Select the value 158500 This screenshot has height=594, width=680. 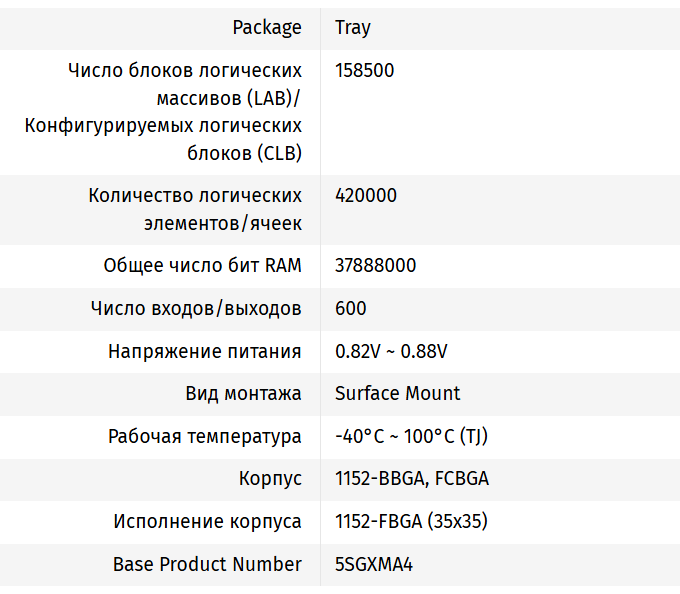pyautogui.click(x=365, y=71)
